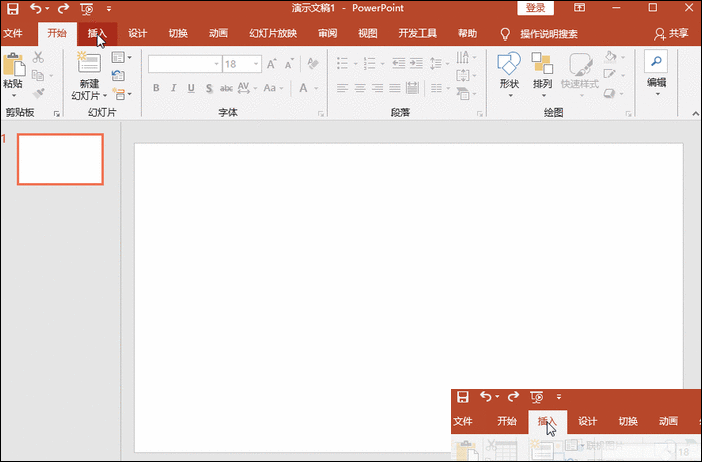Click the 共享 (Share) button

click(672, 33)
